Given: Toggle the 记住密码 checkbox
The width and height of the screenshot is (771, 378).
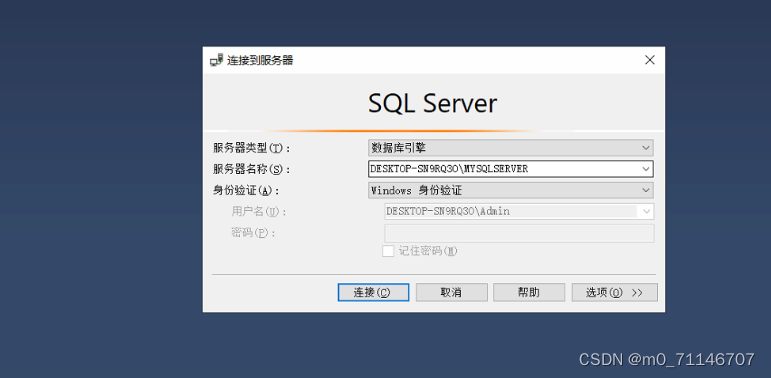Looking at the screenshot, I should [x=388, y=251].
